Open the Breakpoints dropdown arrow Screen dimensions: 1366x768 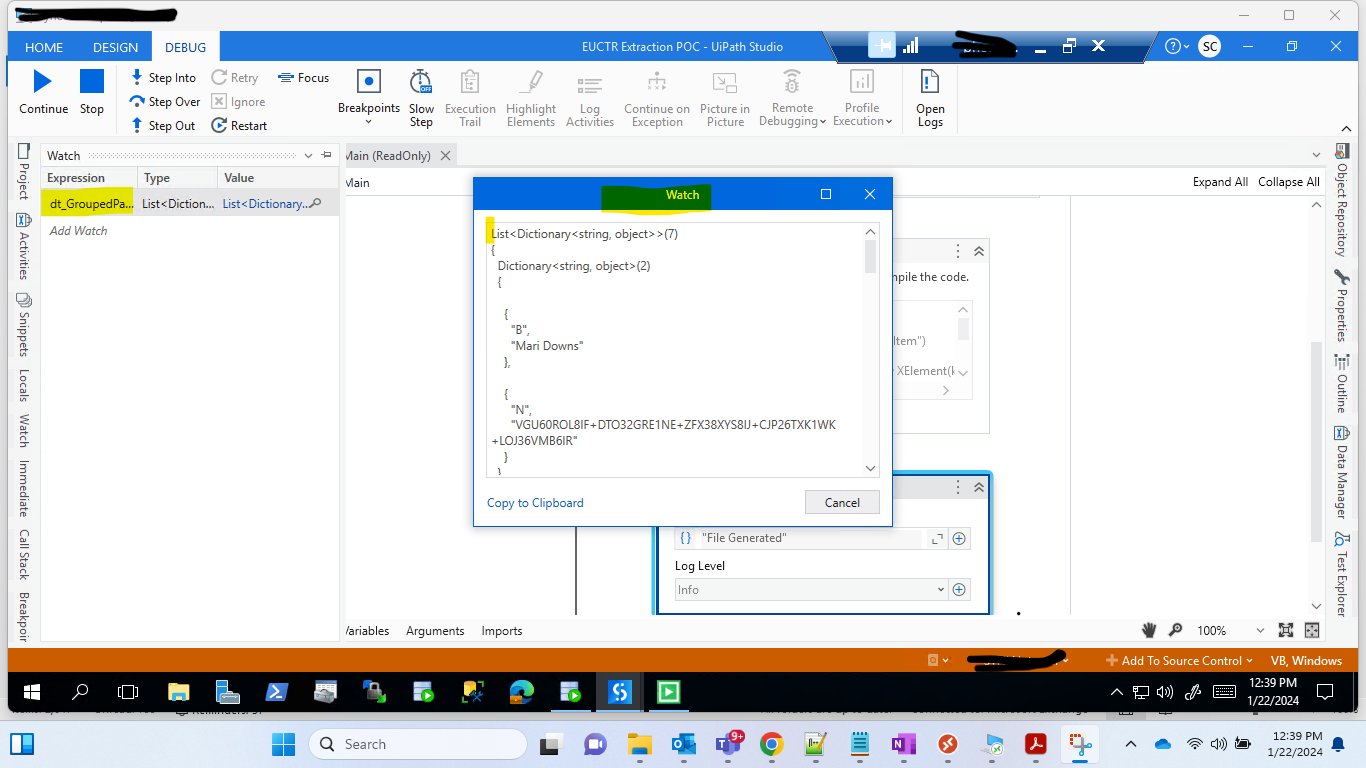[369, 122]
